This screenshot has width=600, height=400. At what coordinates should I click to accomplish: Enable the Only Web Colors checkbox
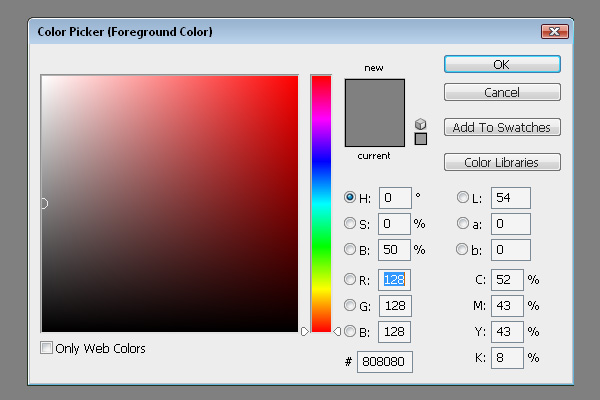pyautogui.click(x=47, y=348)
